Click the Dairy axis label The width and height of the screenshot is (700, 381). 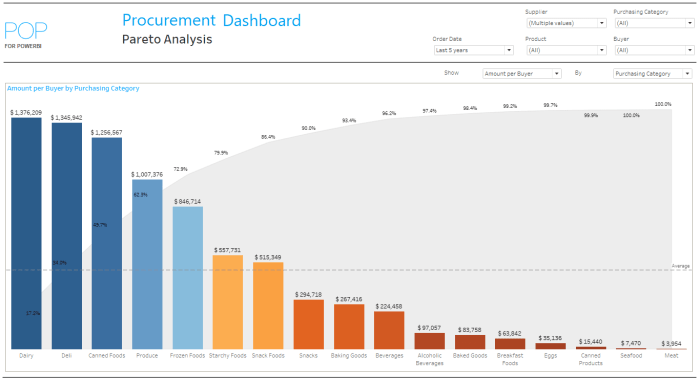coord(26,356)
